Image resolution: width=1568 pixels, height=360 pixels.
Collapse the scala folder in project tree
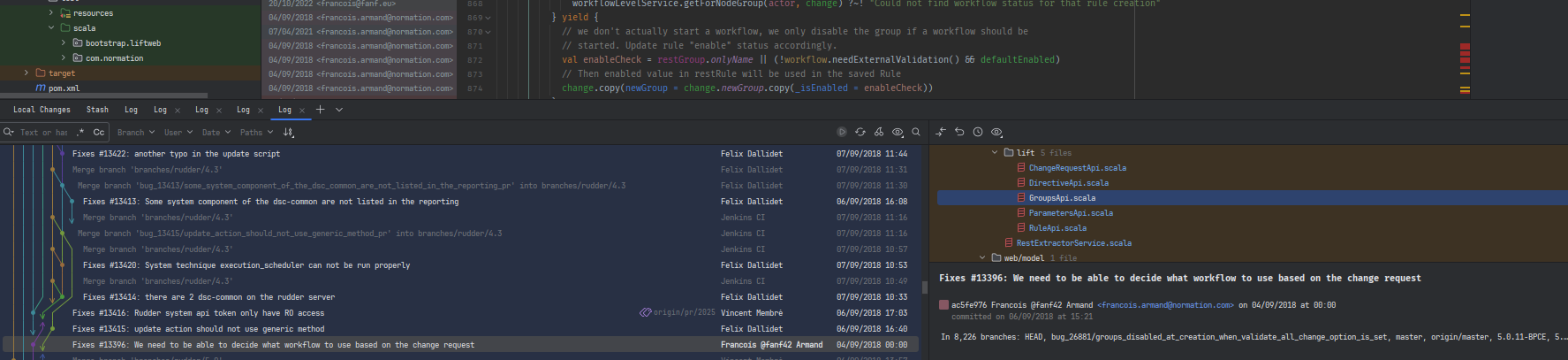51,28
